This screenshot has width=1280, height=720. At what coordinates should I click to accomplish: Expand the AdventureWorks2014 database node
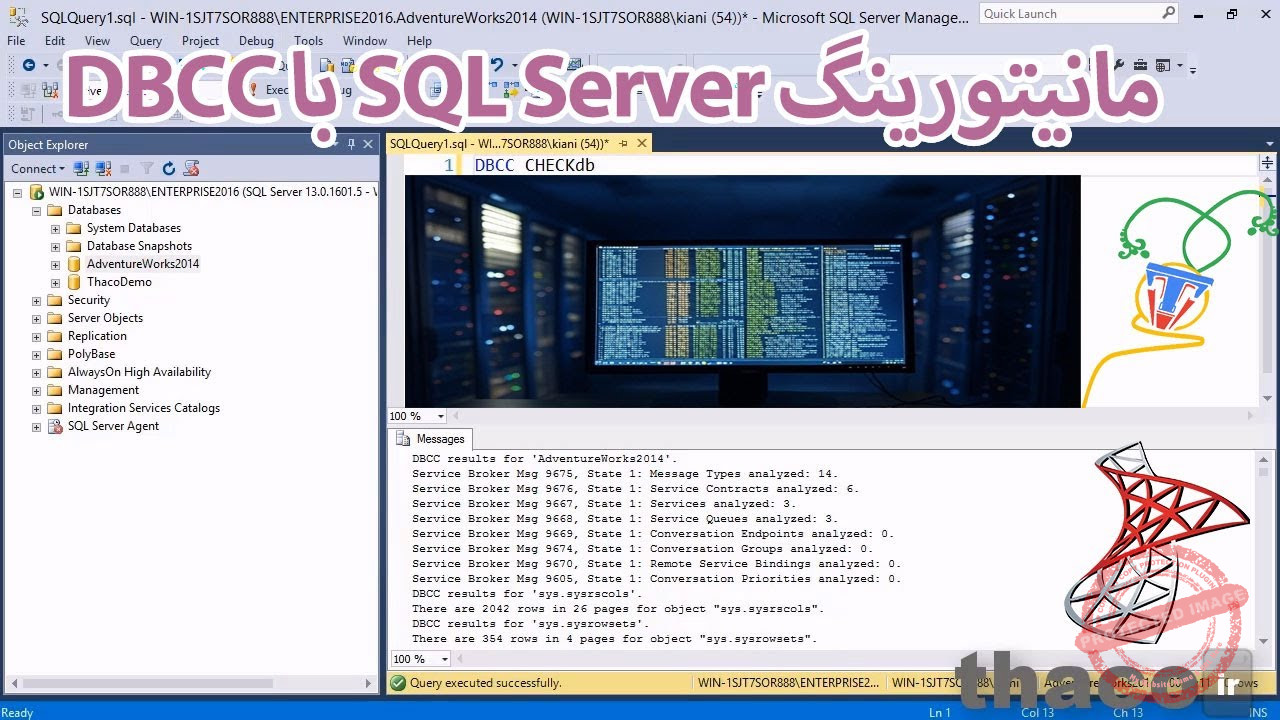click(56, 264)
